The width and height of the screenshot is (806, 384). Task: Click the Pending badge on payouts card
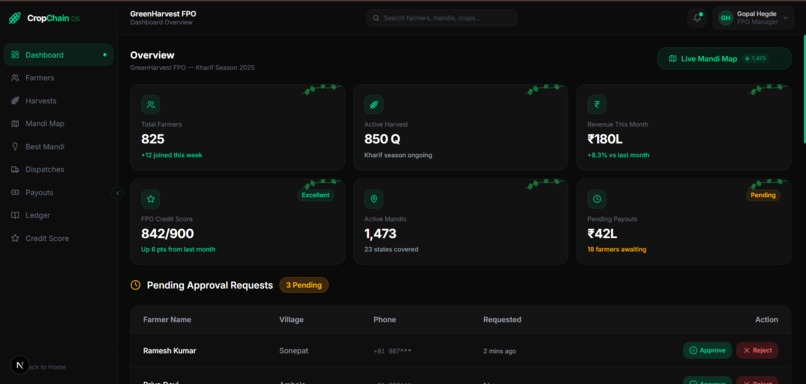coord(763,195)
